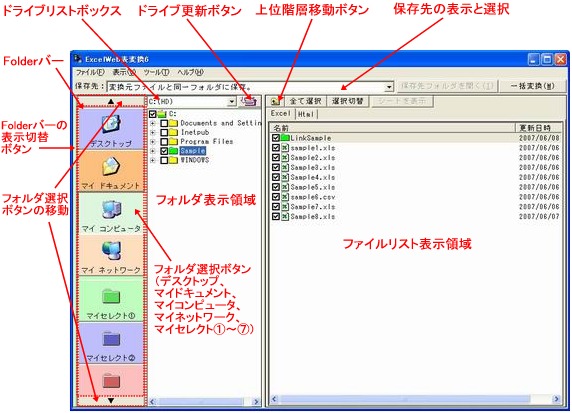This screenshot has width=572, height=413.
Task: Open the デスクトップ folder button
Action: coord(111,129)
